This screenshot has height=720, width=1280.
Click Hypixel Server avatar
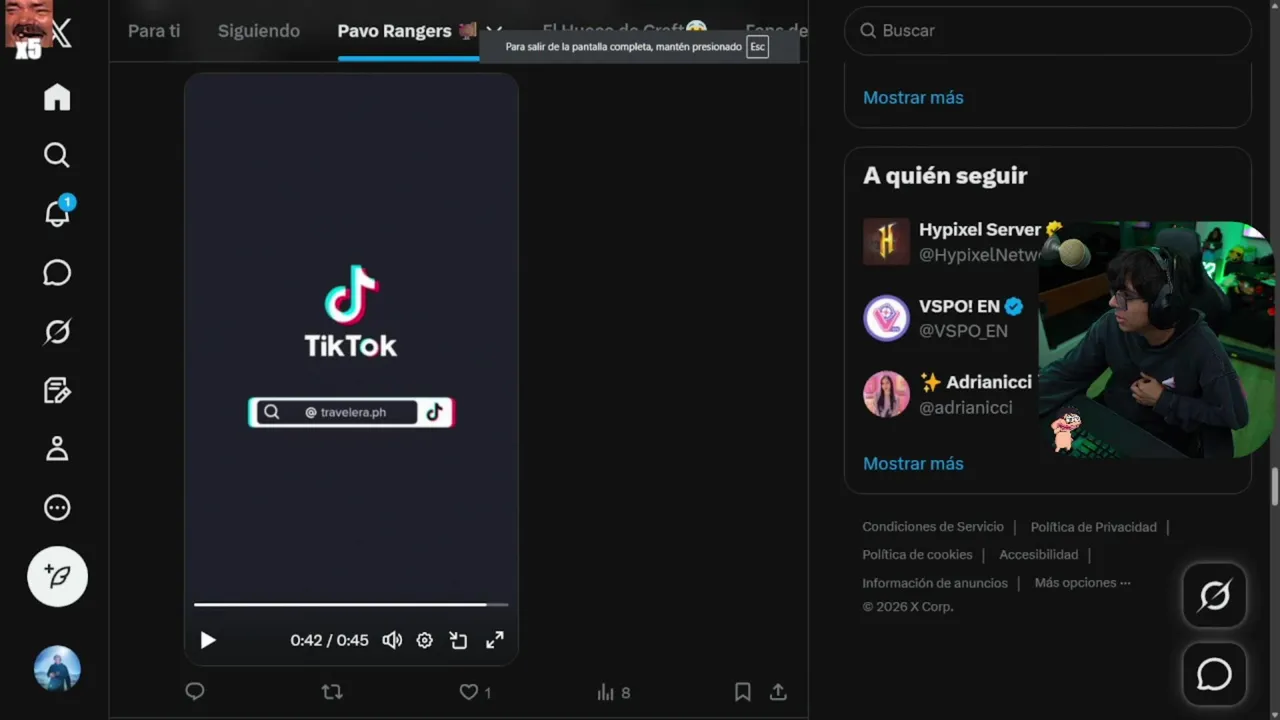click(x=886, y=242)
